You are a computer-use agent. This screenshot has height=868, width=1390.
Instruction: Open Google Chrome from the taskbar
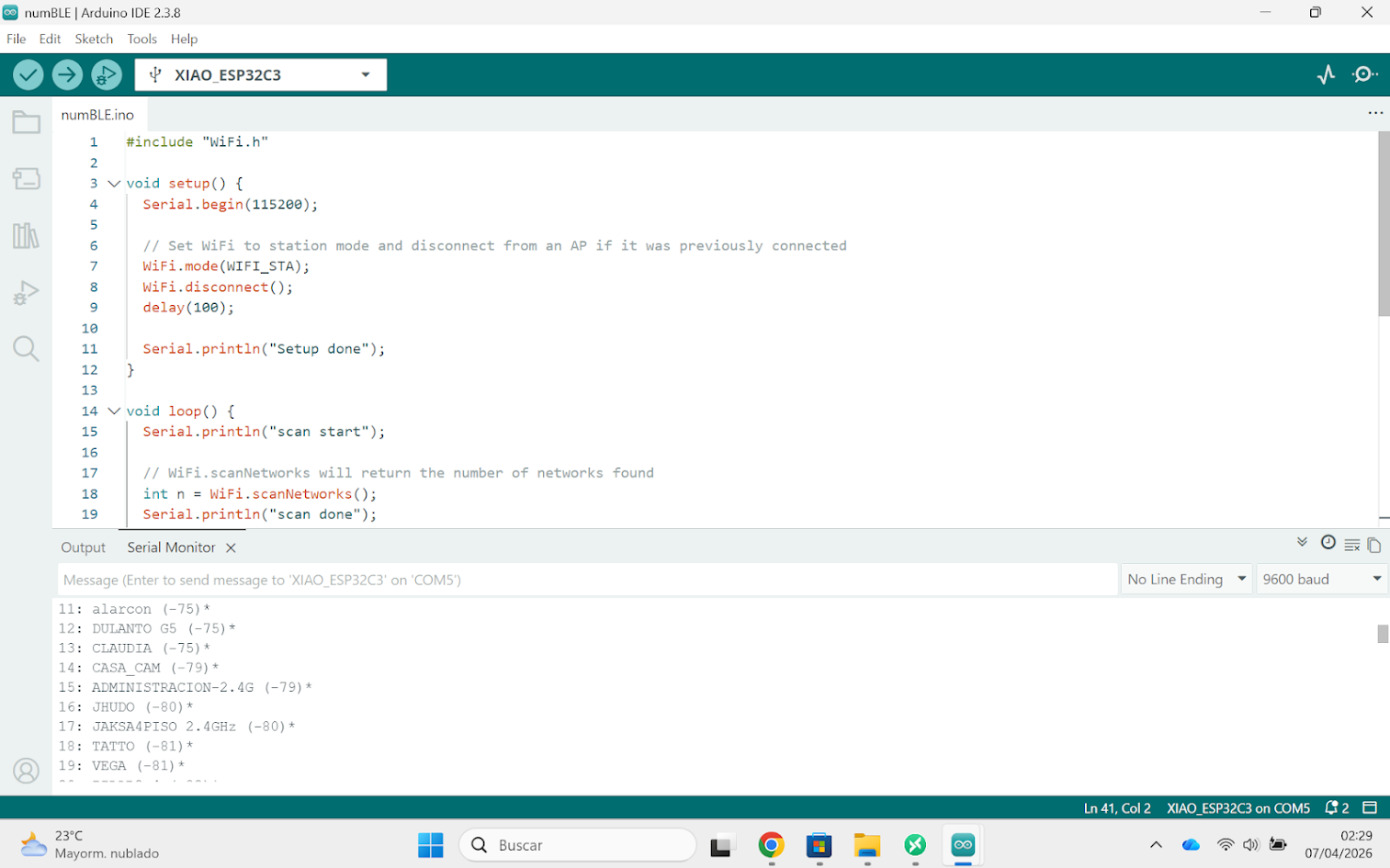click(x=771, y=845)
